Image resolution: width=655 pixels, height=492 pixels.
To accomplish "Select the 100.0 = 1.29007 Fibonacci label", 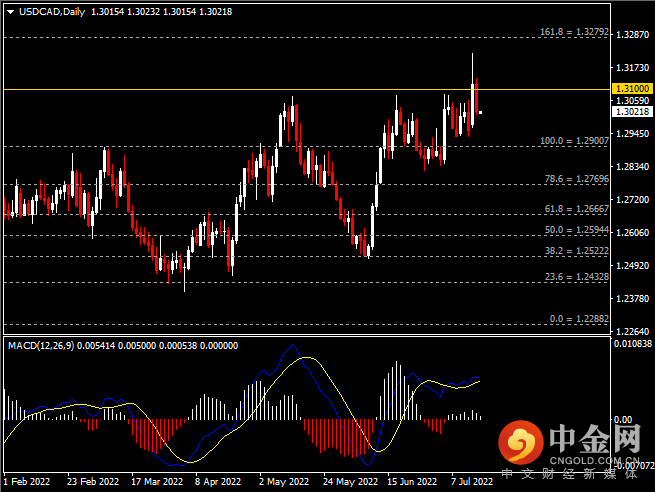I will click(574, 141).
